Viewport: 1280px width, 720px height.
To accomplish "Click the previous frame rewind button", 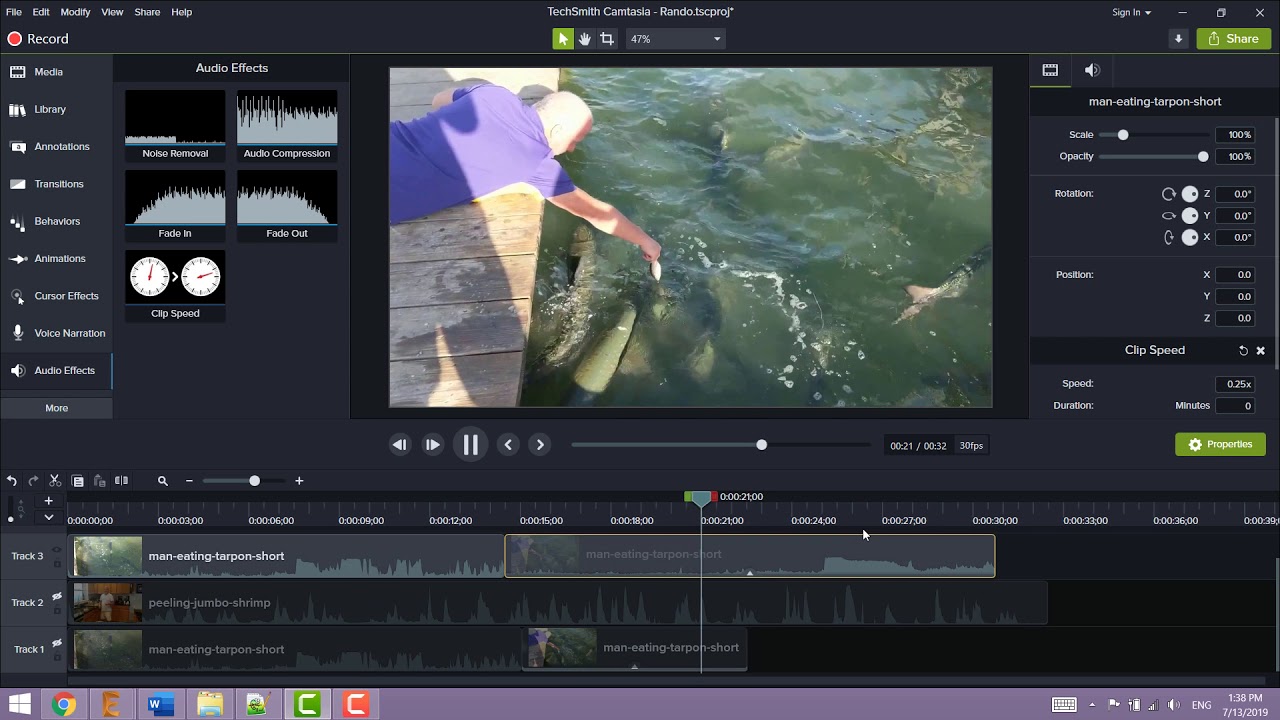I will tap(399, 445).
